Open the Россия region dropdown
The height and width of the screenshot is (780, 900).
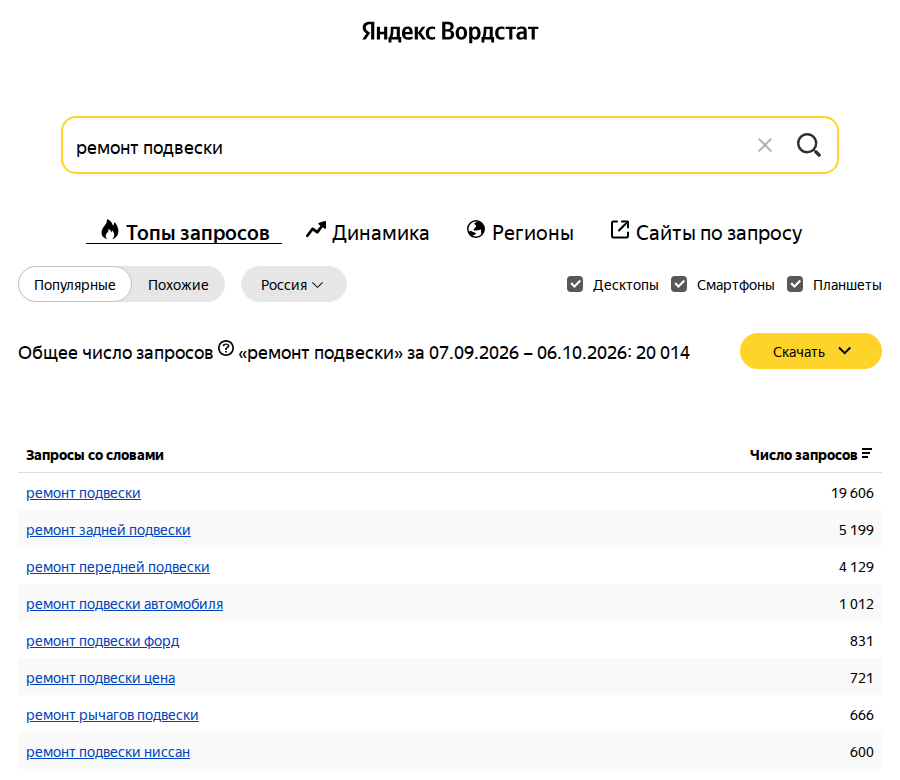[x=293, y=284]
